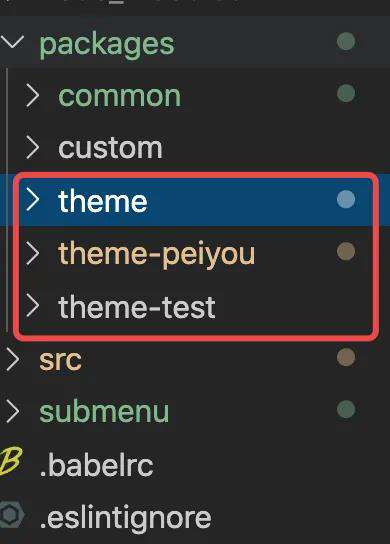Expand the custom folder chevron
Image resolution: width=390 pixels, height=544 pixels.
pyautogui.click(x=33, y=147)
